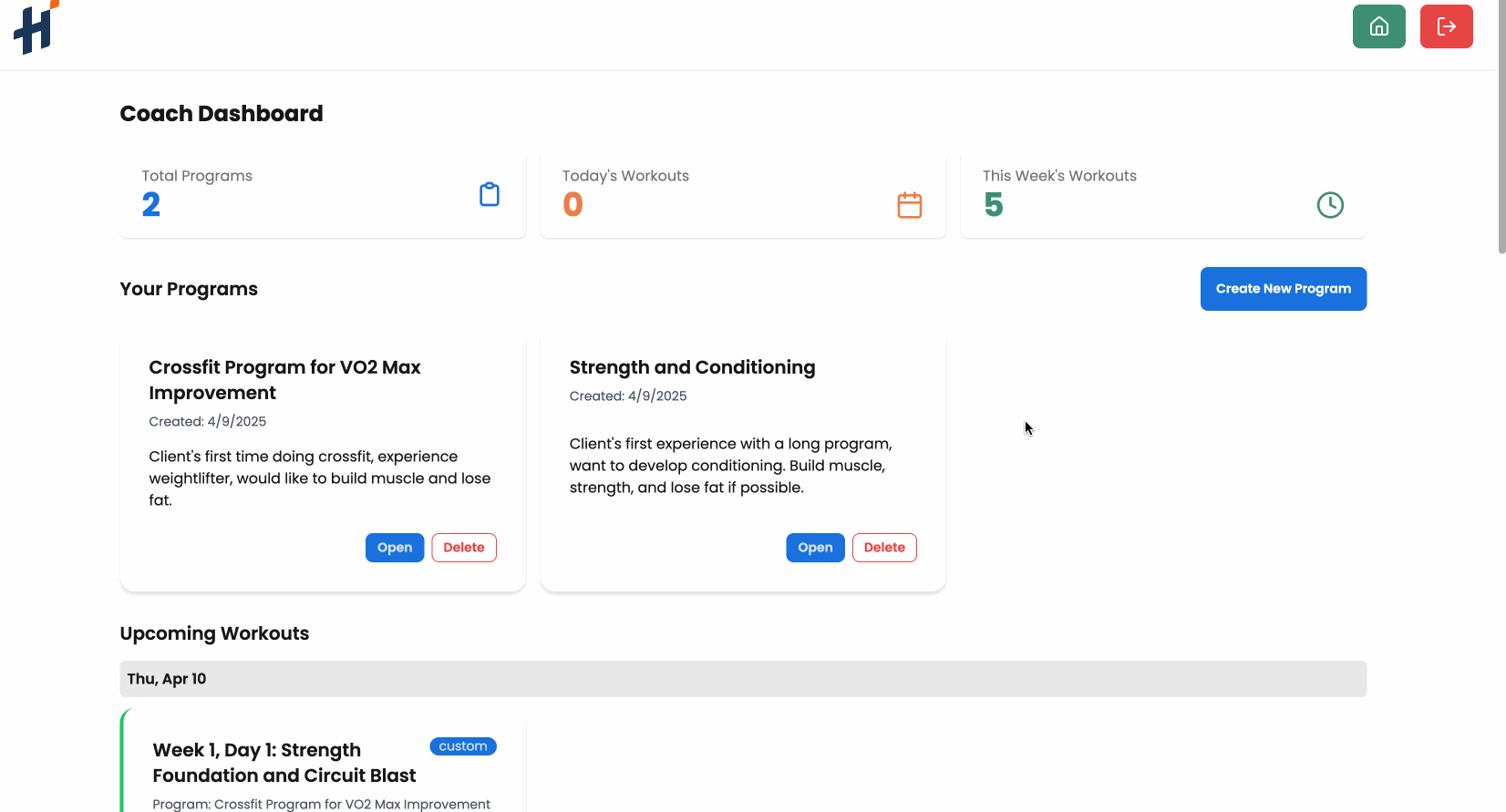1506x812 pixels.
Task: Delete the Crossfit Program
Action: [464, 547]
